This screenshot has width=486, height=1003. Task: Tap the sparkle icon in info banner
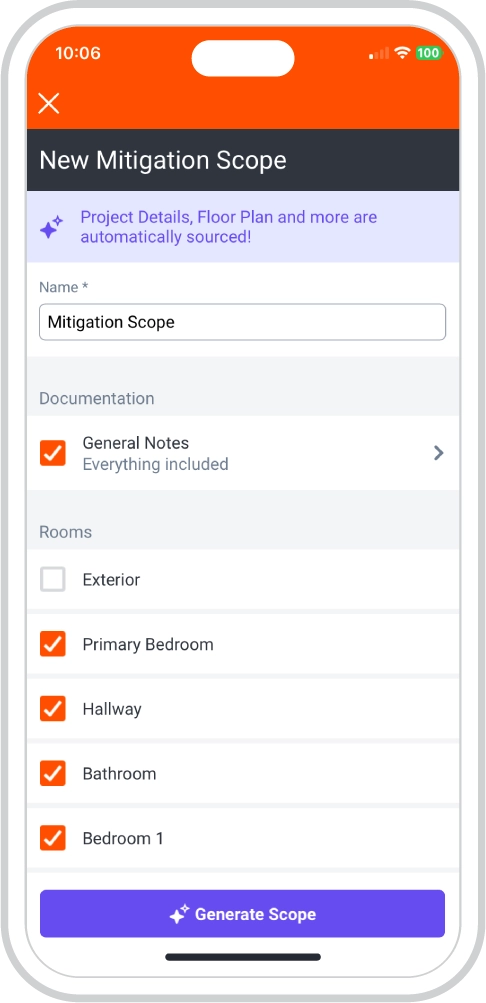52,228
